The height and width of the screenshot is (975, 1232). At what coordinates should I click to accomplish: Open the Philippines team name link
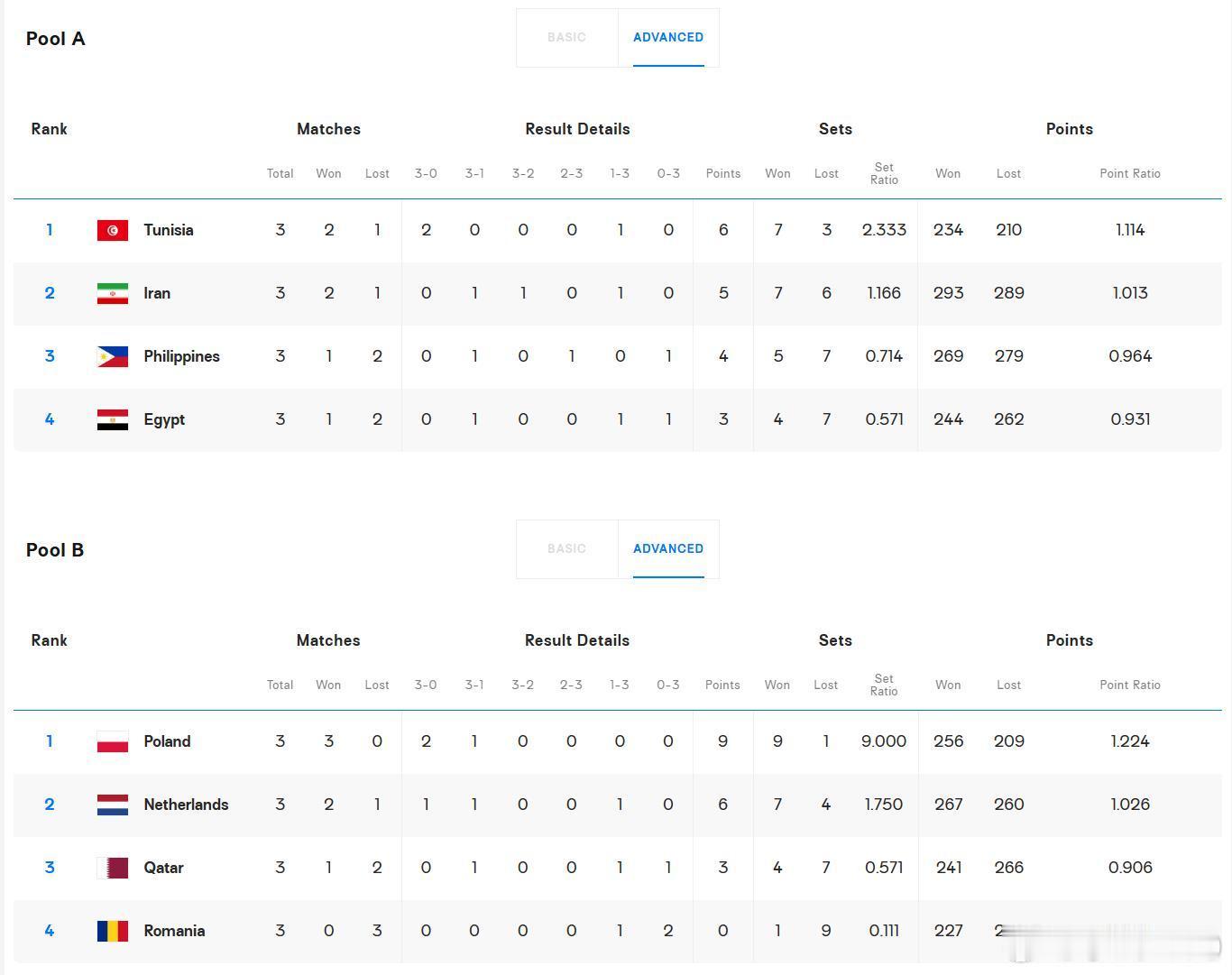(x=181, y=356)
